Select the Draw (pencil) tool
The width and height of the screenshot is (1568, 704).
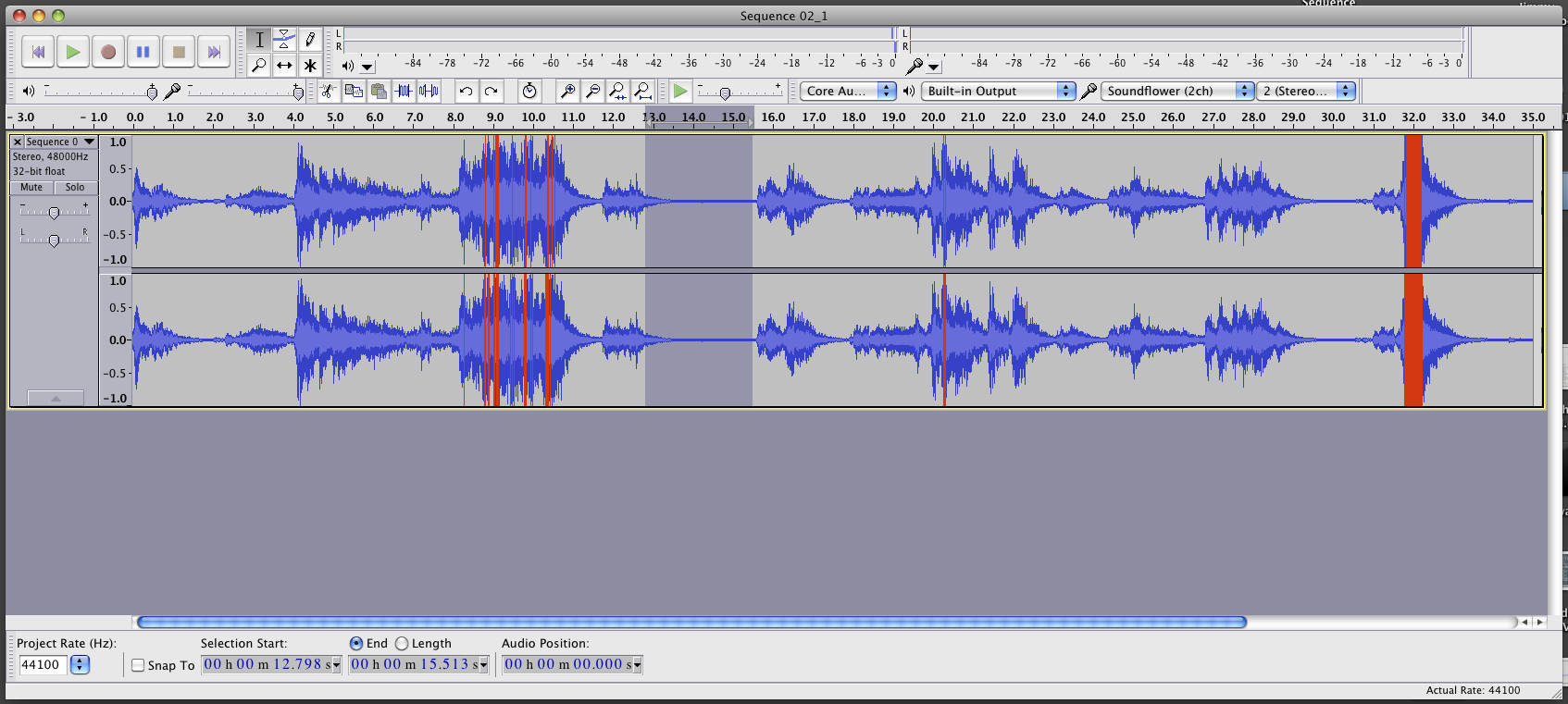[310, 40]
